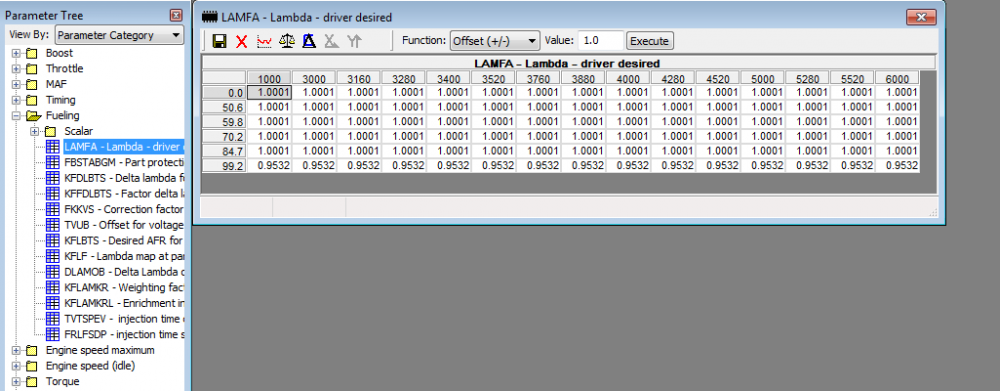Open the graph view icon
Image resolution: width=1000 pixels, height=391 pixels.
click(x=263, y=41)
